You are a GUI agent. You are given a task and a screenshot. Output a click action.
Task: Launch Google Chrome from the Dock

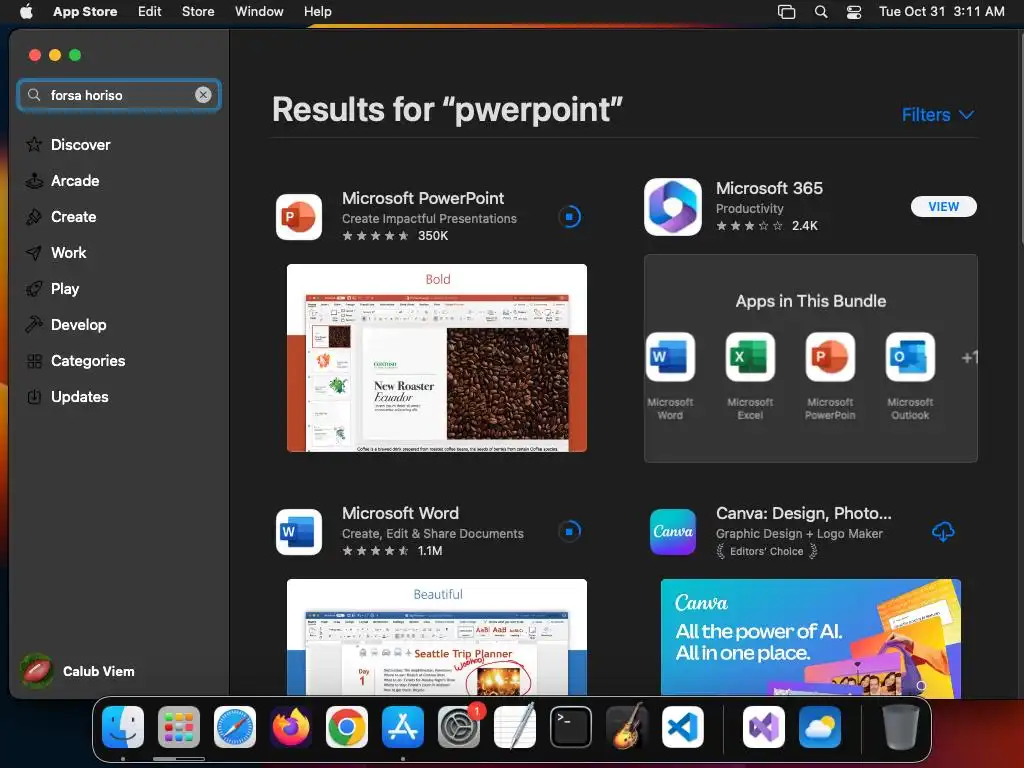click(347, 727)
